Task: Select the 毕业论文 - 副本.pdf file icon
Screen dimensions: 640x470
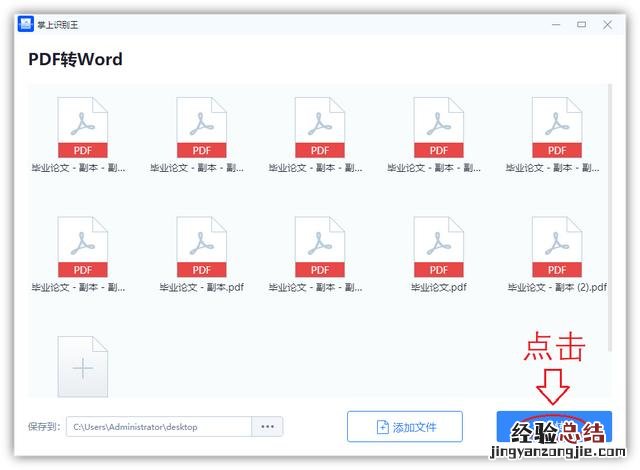Action: [201, 246]
